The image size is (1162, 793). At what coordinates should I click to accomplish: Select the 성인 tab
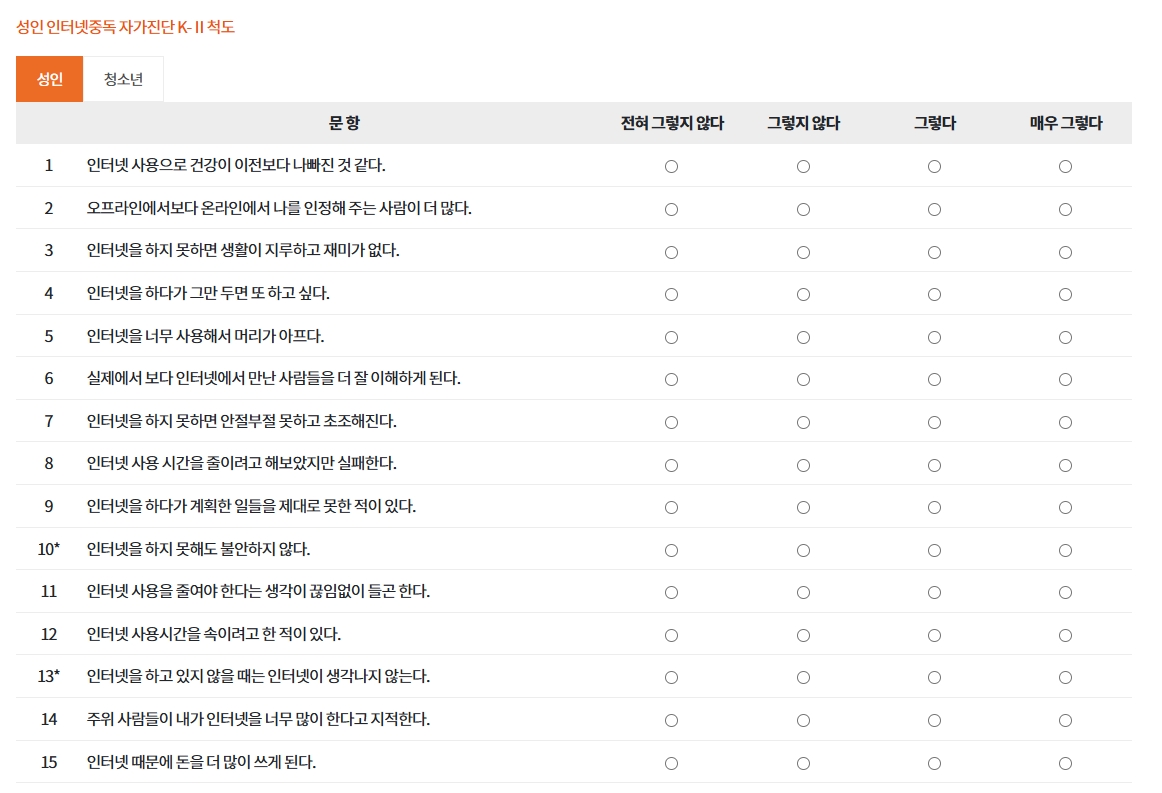[x=49, y=80]
